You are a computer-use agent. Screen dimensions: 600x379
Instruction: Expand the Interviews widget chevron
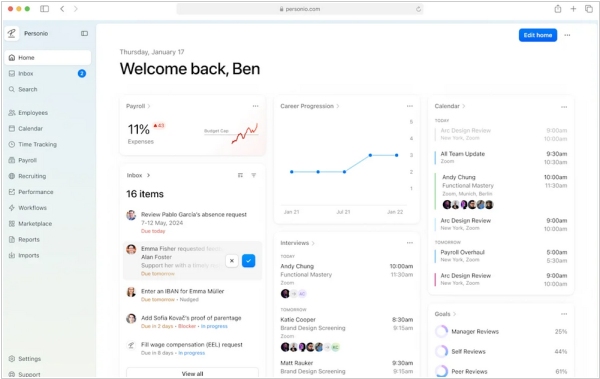pyautogui.click(x=313, y=243)
